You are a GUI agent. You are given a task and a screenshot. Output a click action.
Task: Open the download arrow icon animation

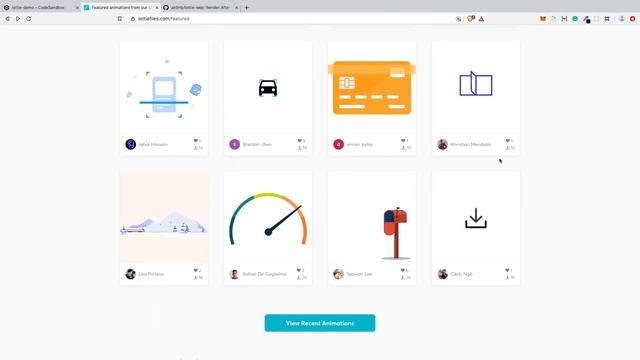476,217
